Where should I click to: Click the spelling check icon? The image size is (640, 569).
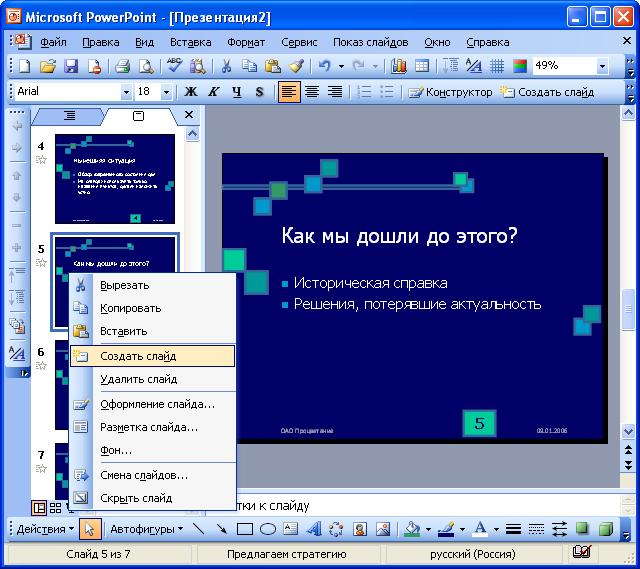pos(174,66)
